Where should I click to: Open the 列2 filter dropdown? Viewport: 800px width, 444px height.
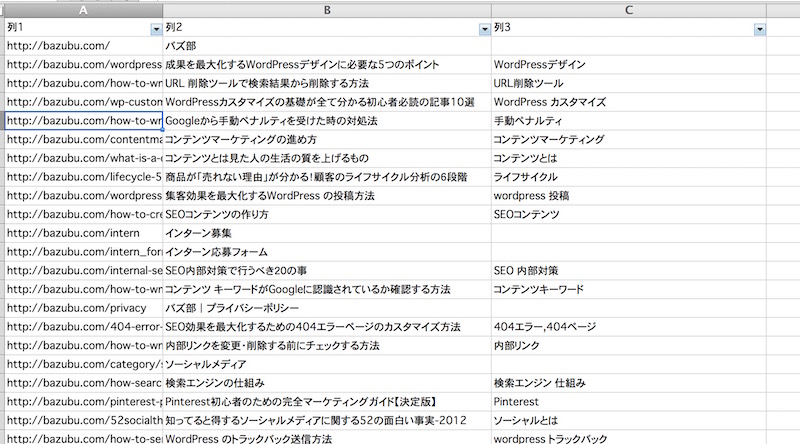483,28
